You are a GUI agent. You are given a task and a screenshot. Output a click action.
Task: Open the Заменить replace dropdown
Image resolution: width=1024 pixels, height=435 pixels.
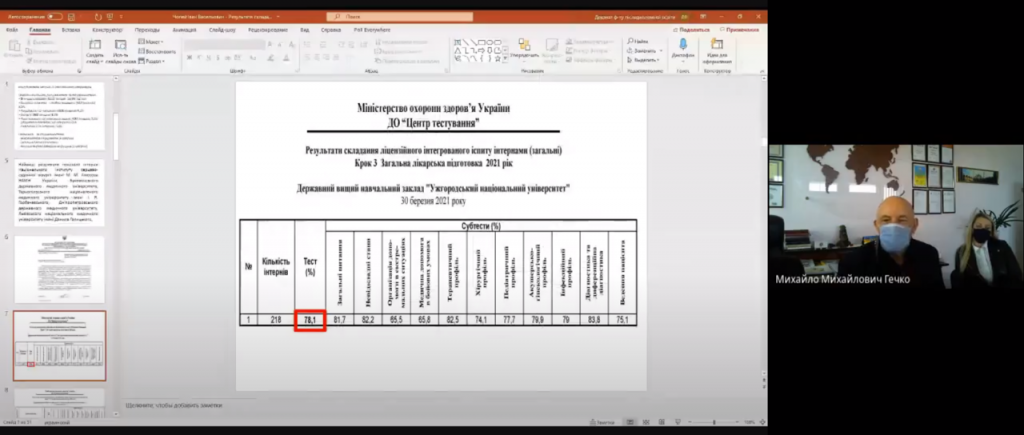click(644, 50)
